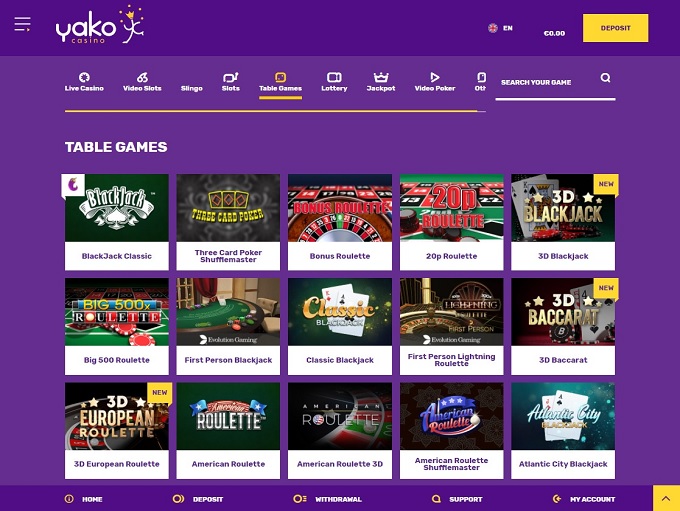680x511 pixels.
Task: Select the Video Slots category icon
Action: point(142,77)
